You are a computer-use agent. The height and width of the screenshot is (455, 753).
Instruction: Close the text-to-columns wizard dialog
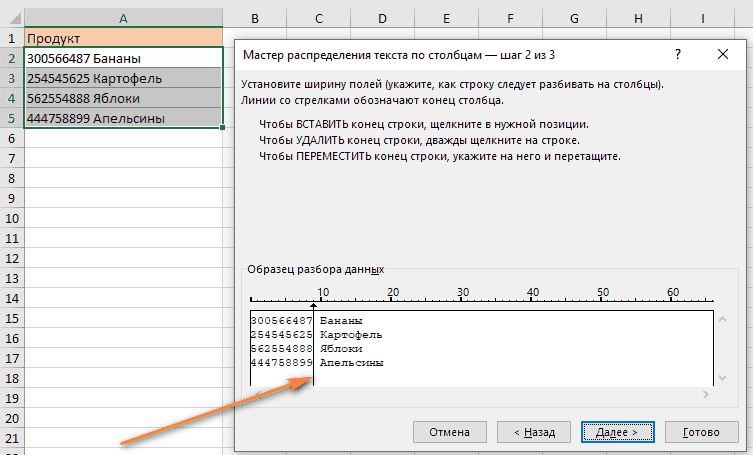coord(722,55)
